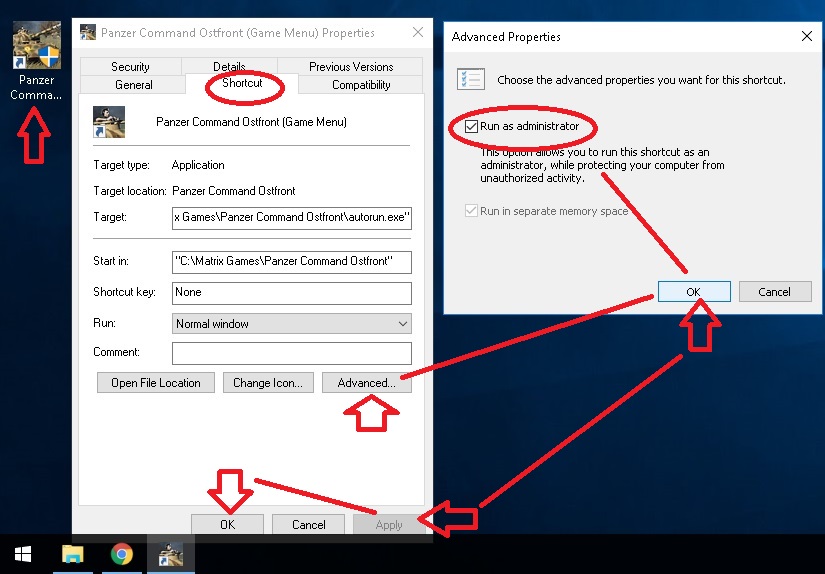
Task: Open the Compatibility tab
Action: [361, 85]
